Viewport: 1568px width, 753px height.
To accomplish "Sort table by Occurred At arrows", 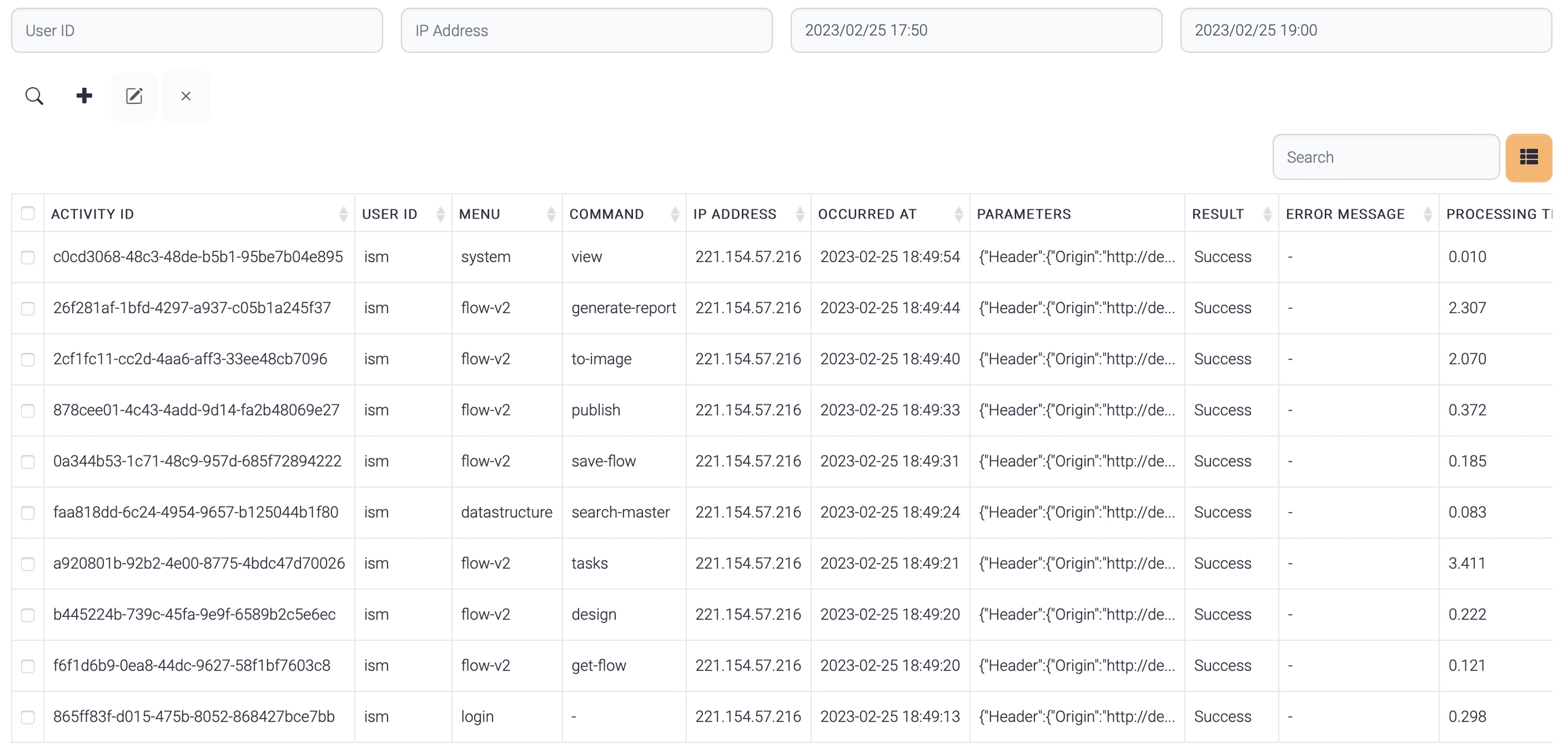I will (958, 214).
